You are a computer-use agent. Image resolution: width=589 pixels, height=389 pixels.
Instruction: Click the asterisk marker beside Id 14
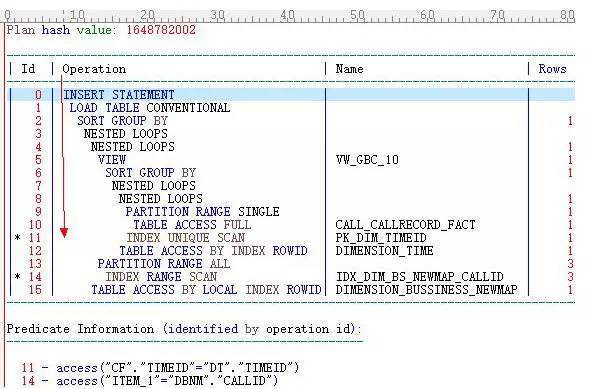click(x=17, y=277)
